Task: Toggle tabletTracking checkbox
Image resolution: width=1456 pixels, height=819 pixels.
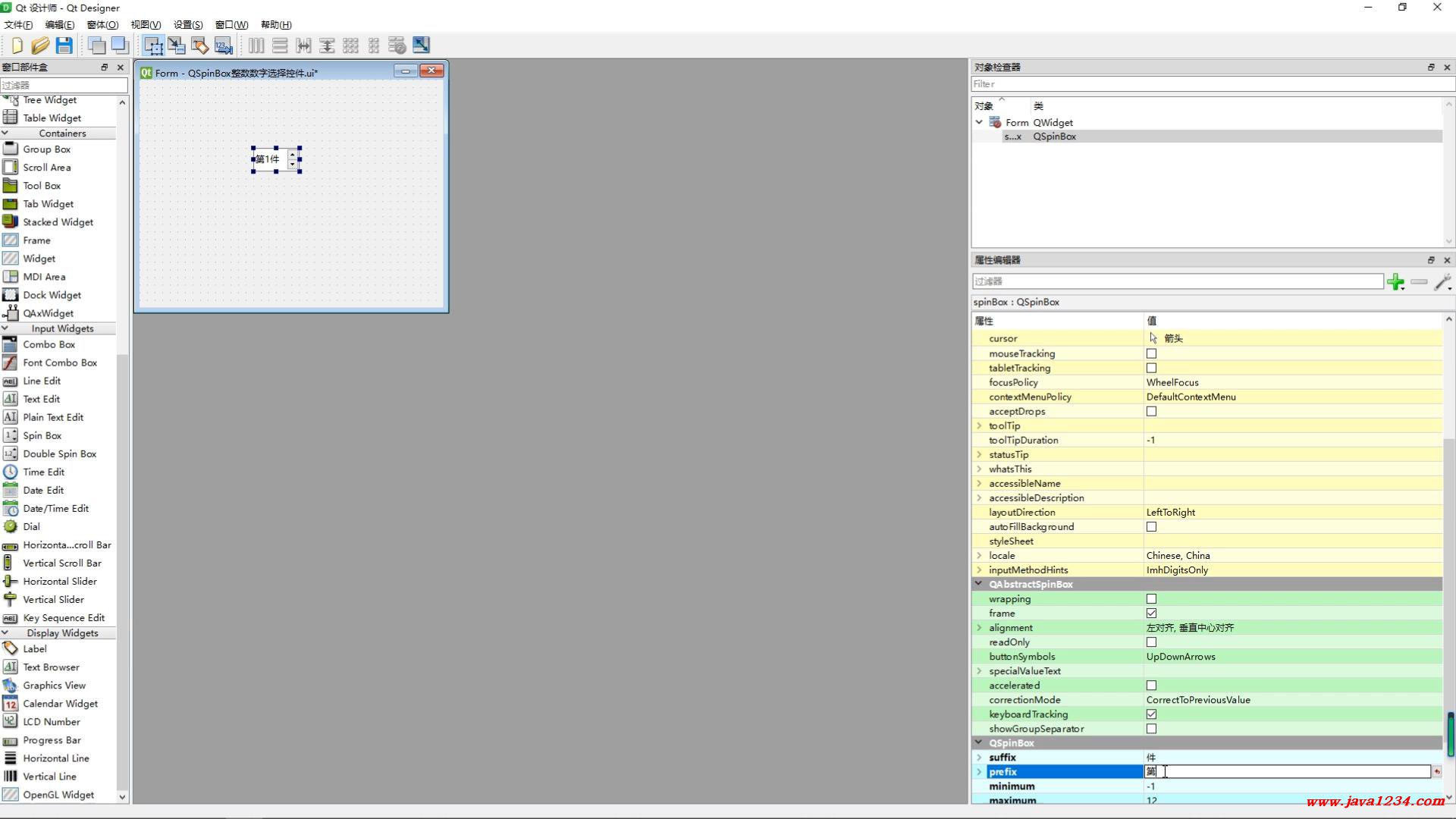Action: [1151, 369]
